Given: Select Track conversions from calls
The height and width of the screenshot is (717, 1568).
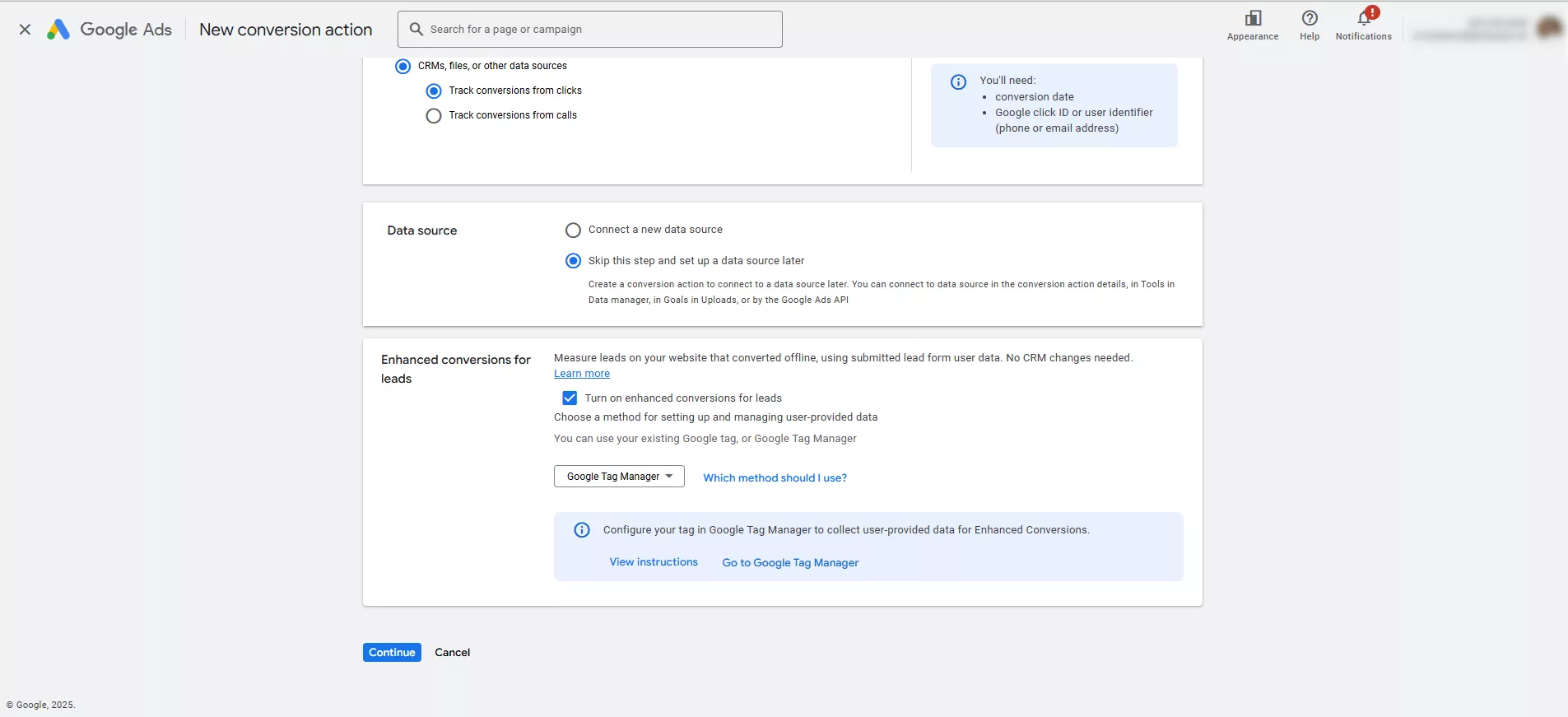Looking at the screenshot, I should (434, 116).
